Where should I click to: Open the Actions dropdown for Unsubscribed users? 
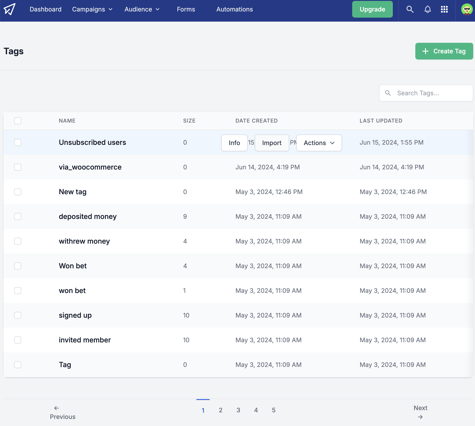[x=319, y=143]
